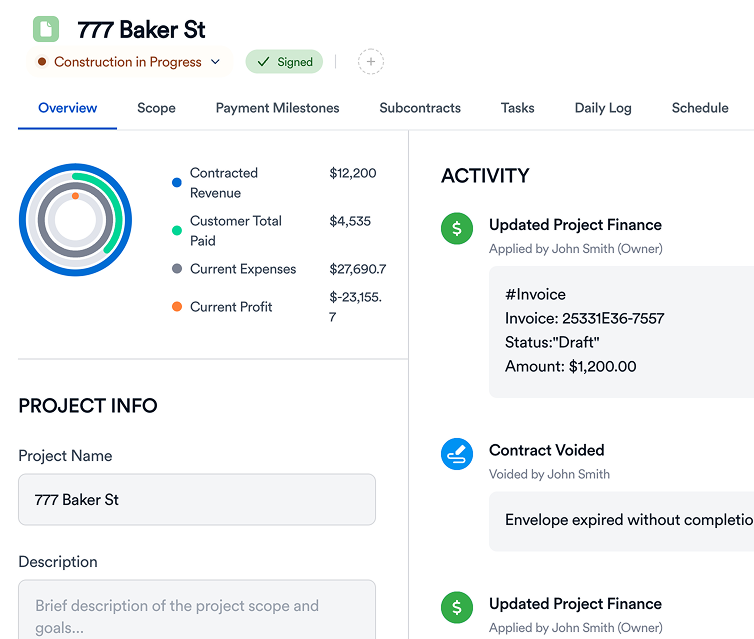
Task: Click the $4,535 customer paid value
Action: (x=350, y=221)
